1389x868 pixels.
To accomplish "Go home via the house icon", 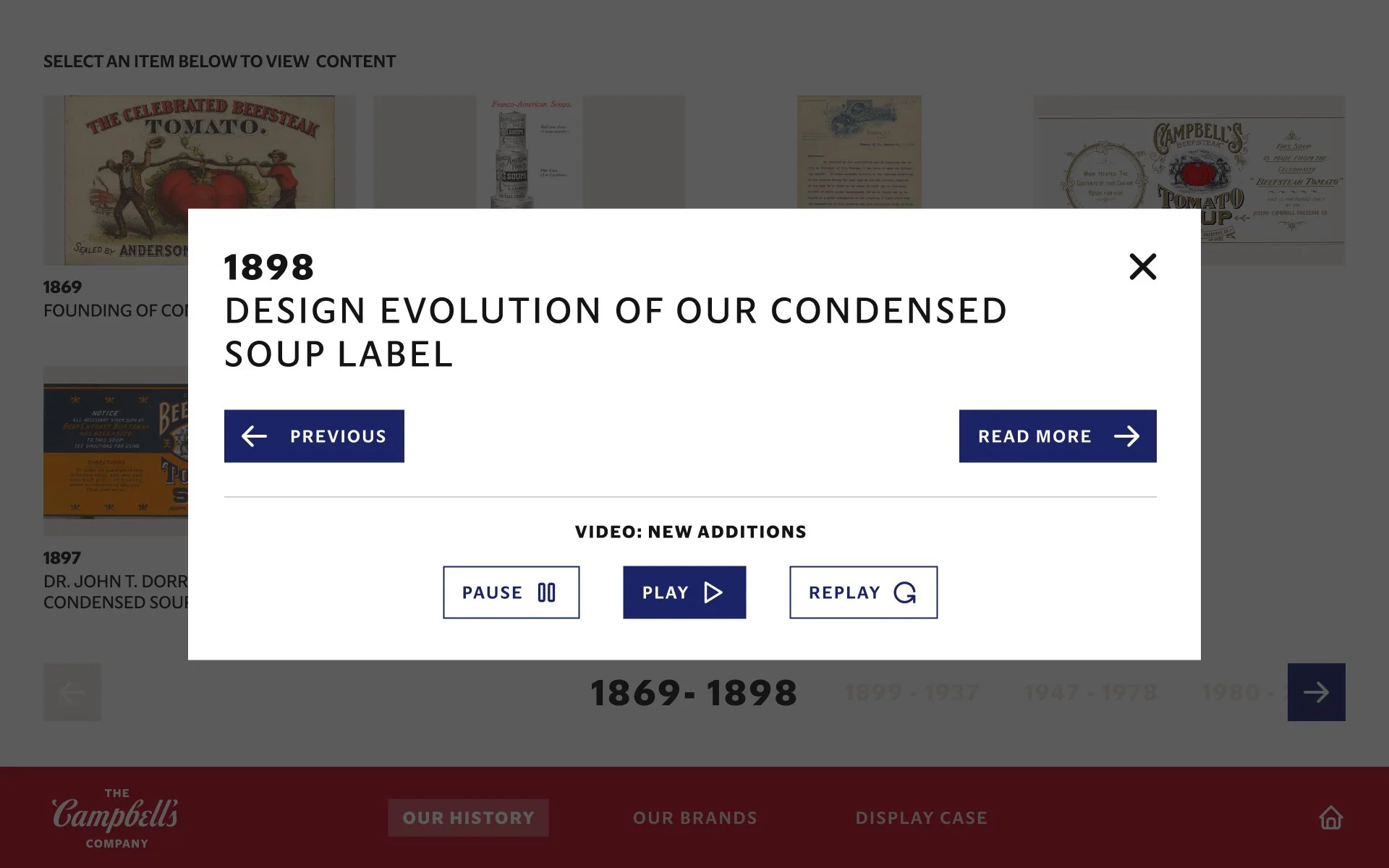I will 1330,817.
